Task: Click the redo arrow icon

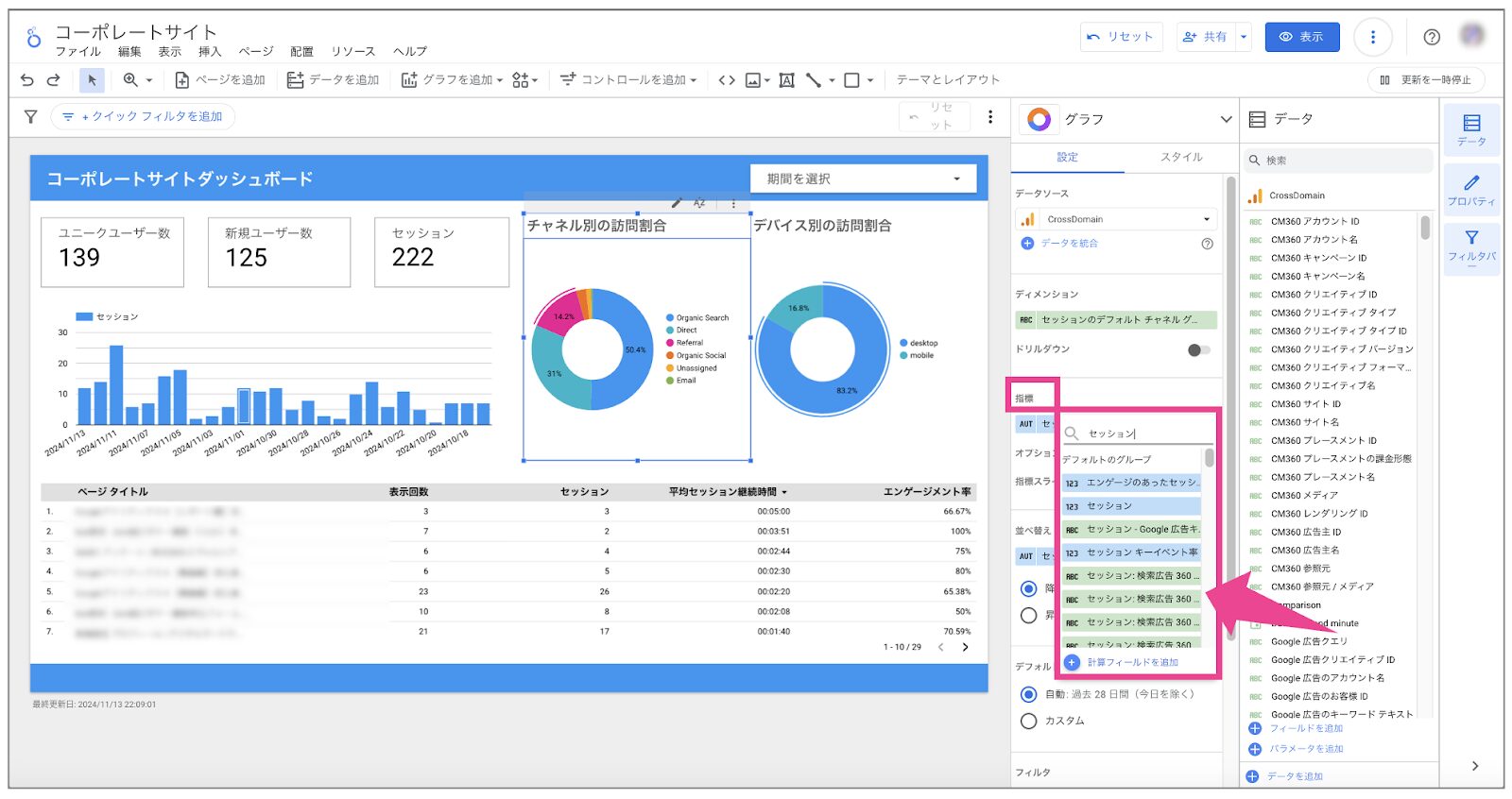Action: point(54,80)
